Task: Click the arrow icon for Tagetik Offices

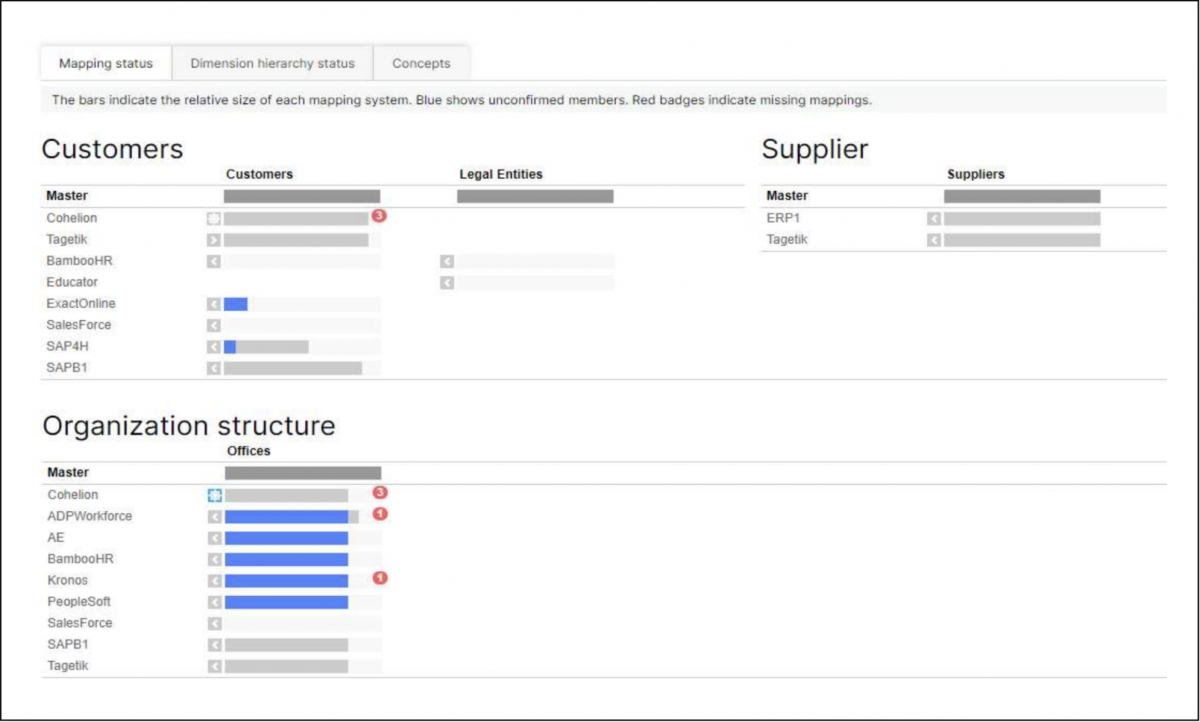Action: pyautogui.click(x=215, y=666)
